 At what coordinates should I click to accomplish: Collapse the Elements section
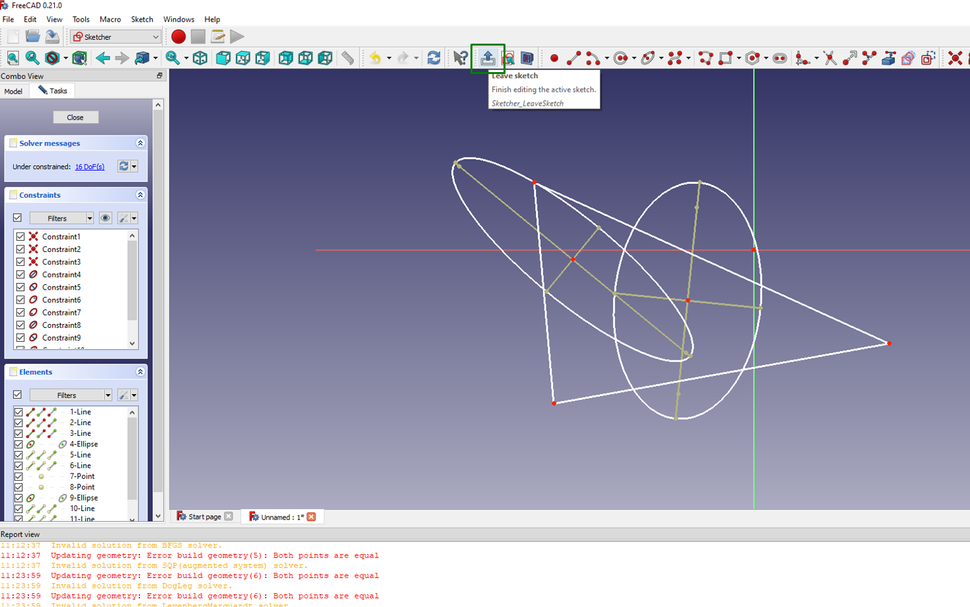coord(140,372)
